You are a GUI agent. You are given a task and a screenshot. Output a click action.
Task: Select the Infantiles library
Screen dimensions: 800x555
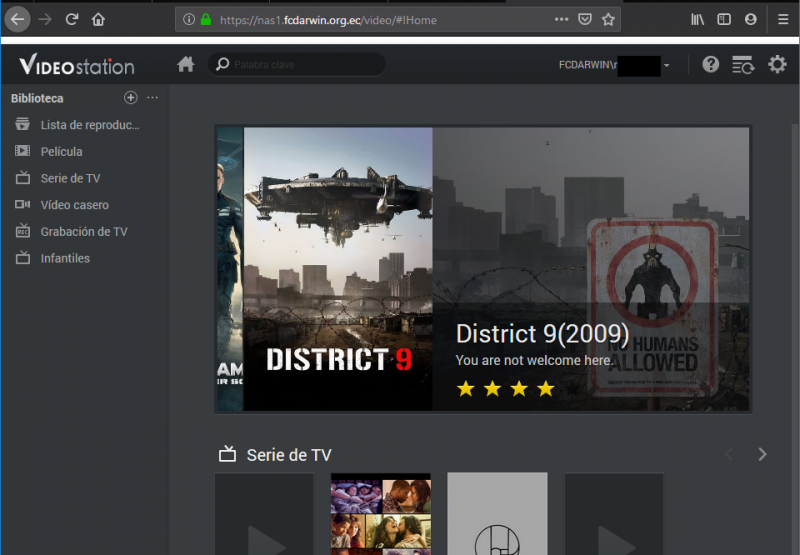(84, 258)
